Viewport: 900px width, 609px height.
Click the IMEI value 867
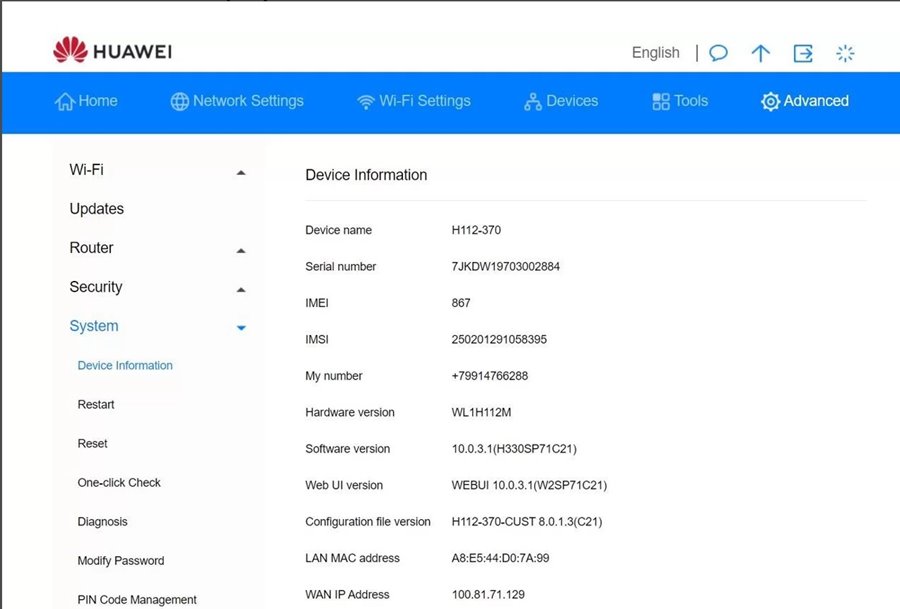(461, 303)
